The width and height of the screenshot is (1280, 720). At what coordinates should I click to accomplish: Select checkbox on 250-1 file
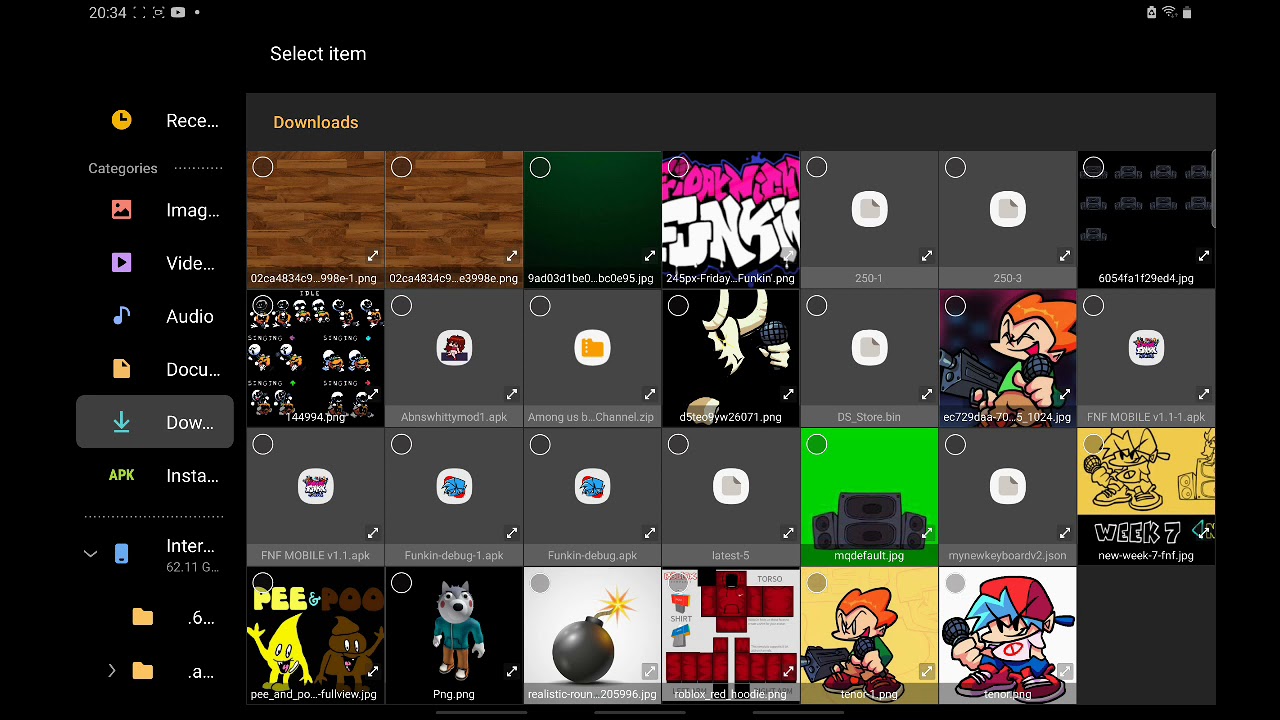pos(817,167)
